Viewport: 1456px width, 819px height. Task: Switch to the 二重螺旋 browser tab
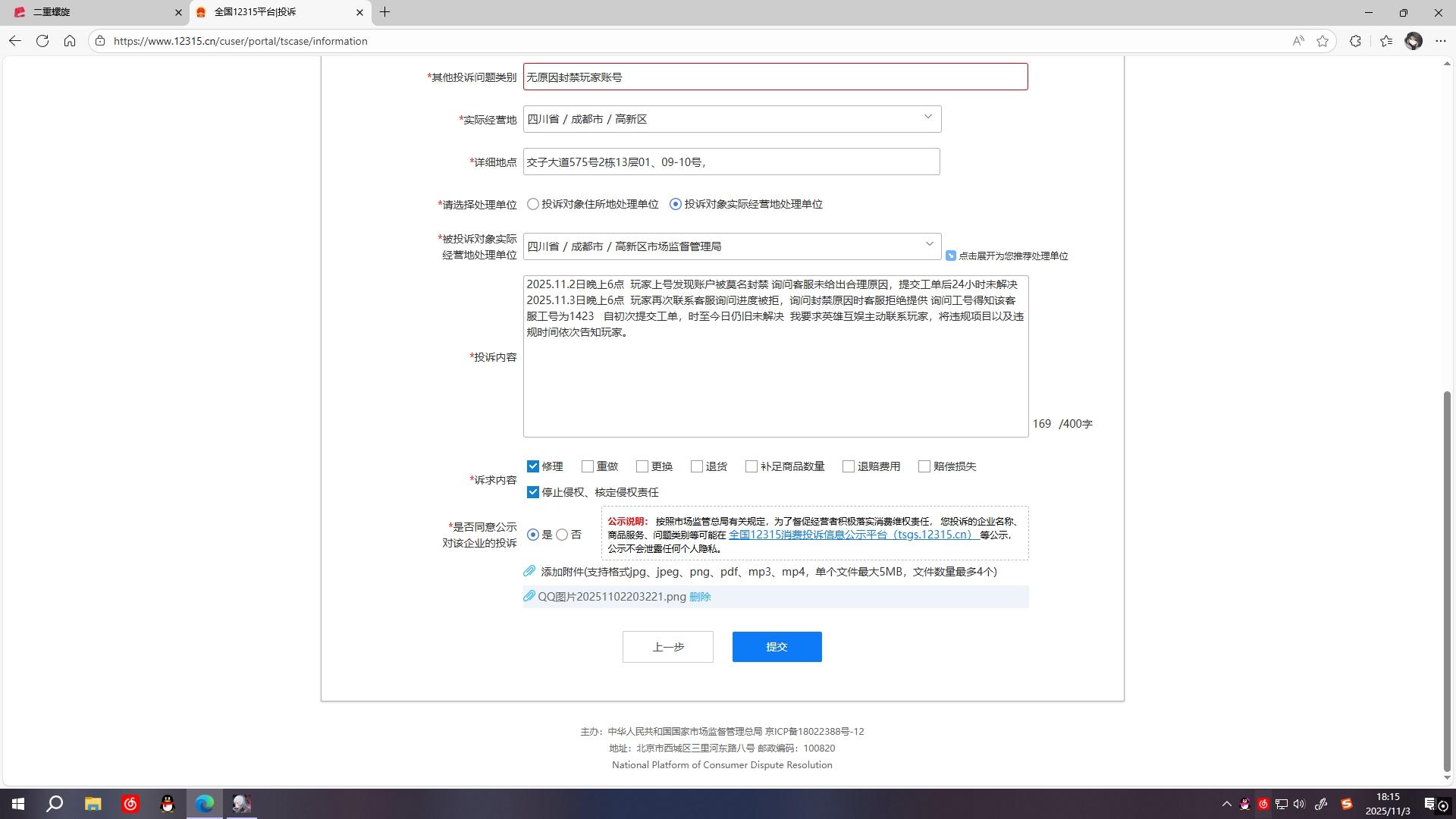(x=91, y=12)
